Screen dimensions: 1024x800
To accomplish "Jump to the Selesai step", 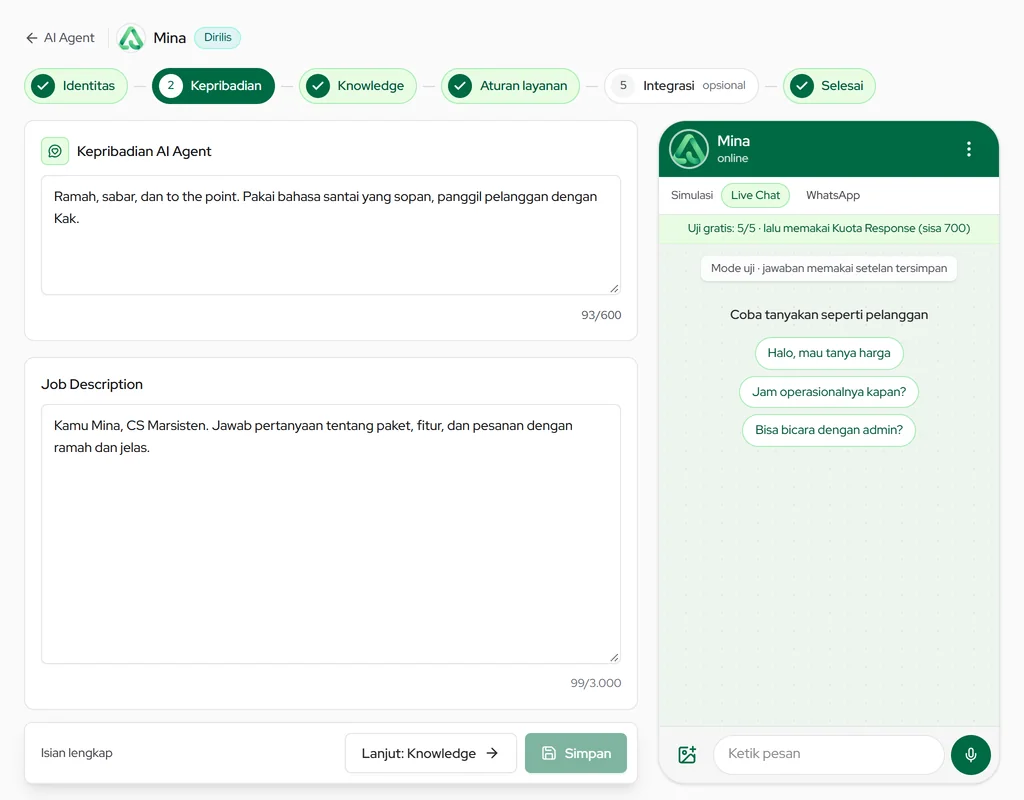I will [829, 86].
